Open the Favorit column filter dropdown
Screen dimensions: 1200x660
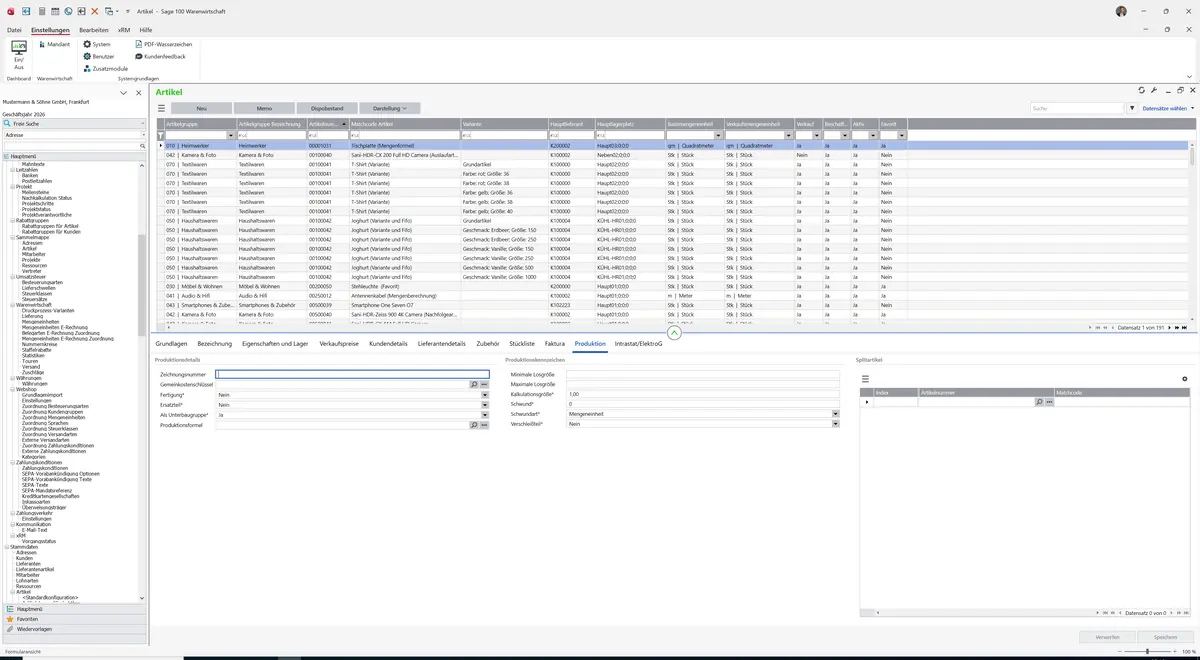pyautogui.click(x=902, y=135)
